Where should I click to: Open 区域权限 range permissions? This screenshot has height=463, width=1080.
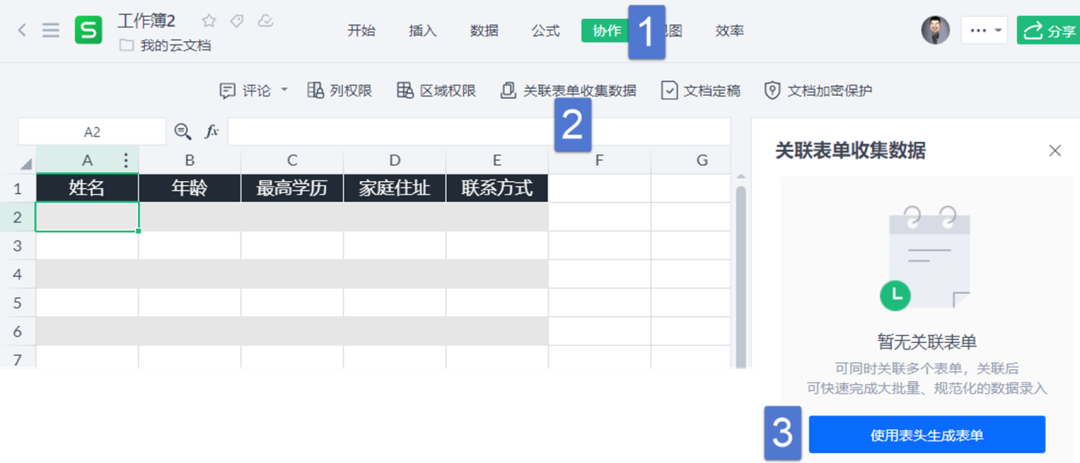pos(437,90)
